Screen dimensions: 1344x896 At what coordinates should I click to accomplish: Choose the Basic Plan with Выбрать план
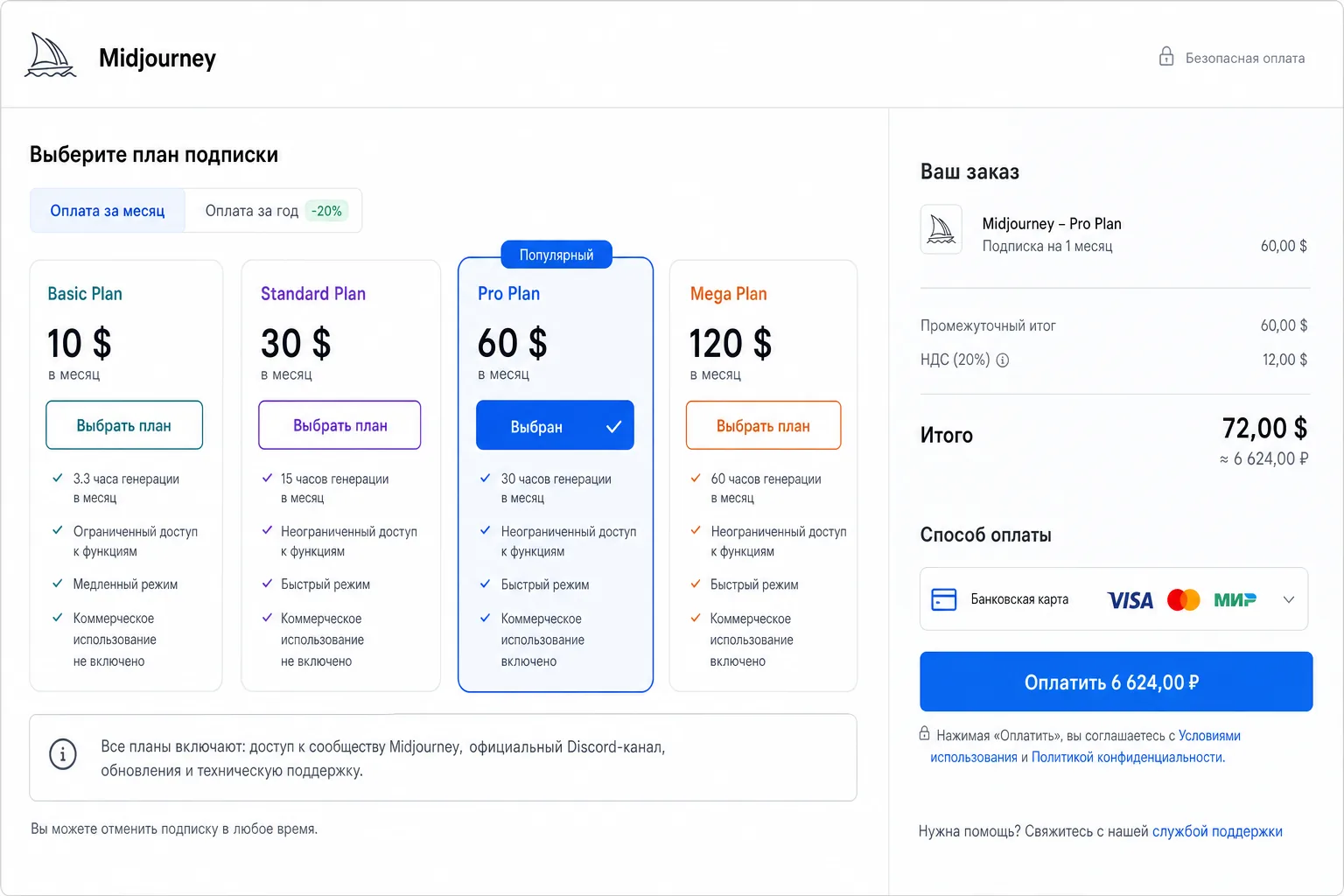tap(124, 425)
